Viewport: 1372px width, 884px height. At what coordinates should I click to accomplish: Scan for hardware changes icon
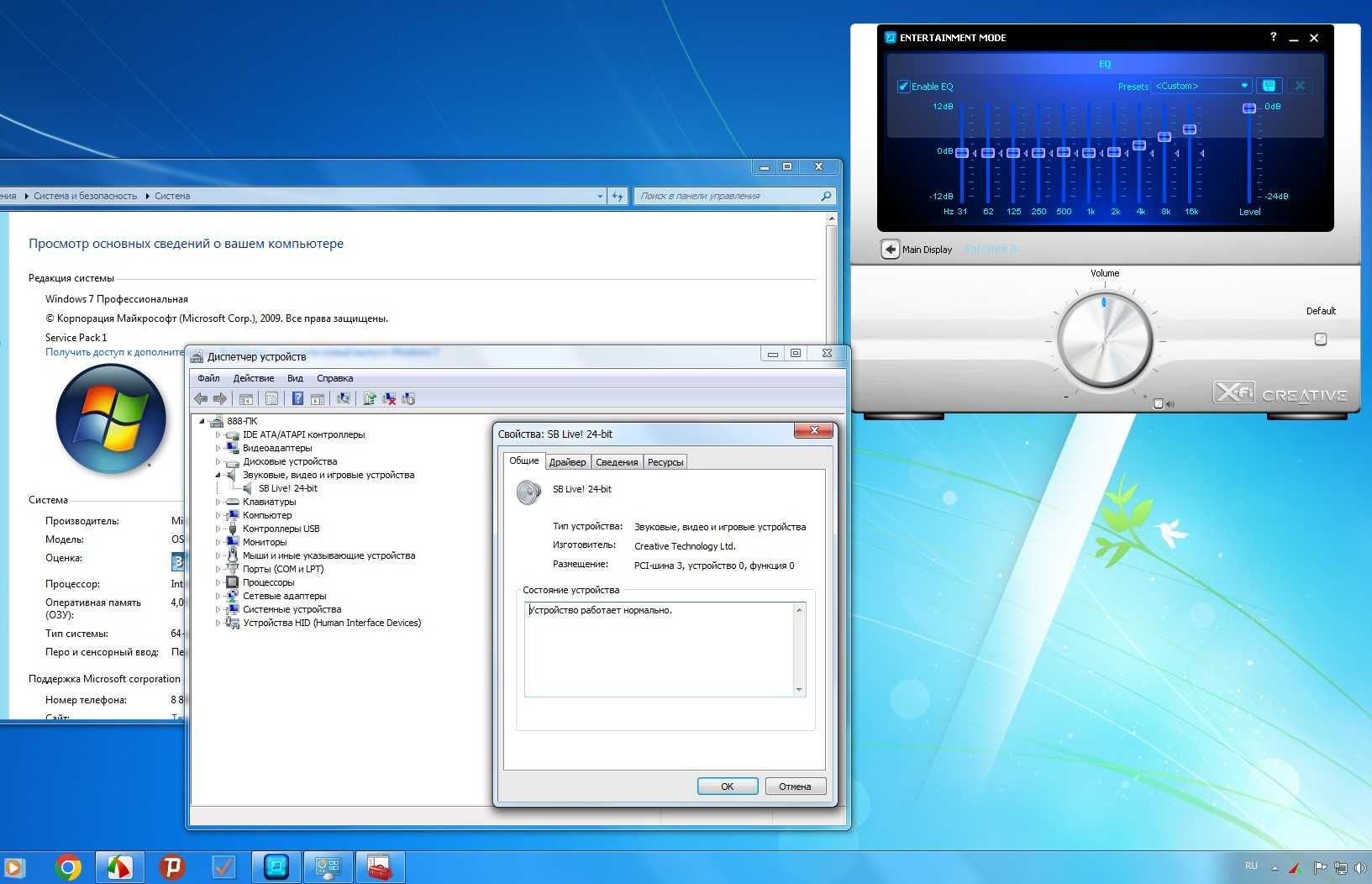click(344, 399)
